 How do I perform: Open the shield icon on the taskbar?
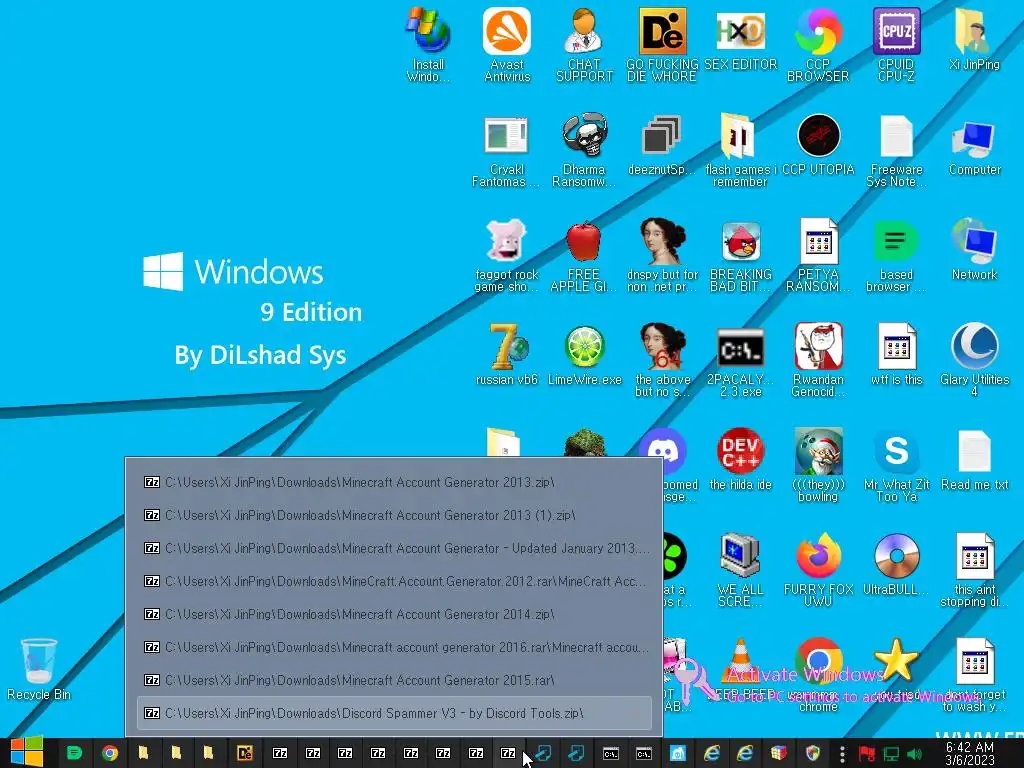(x=813, y=753)
